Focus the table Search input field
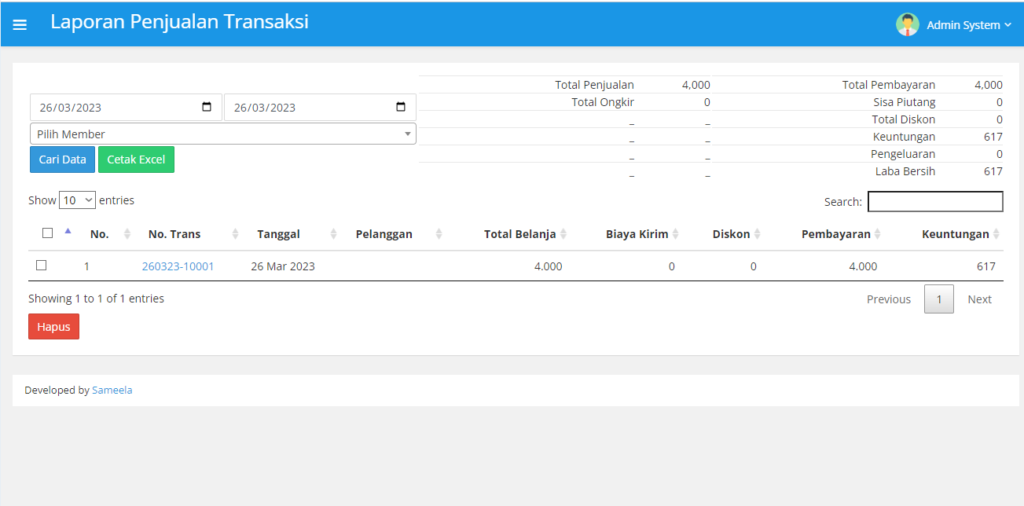The image size is (1024, 506). tap(934, 202)
